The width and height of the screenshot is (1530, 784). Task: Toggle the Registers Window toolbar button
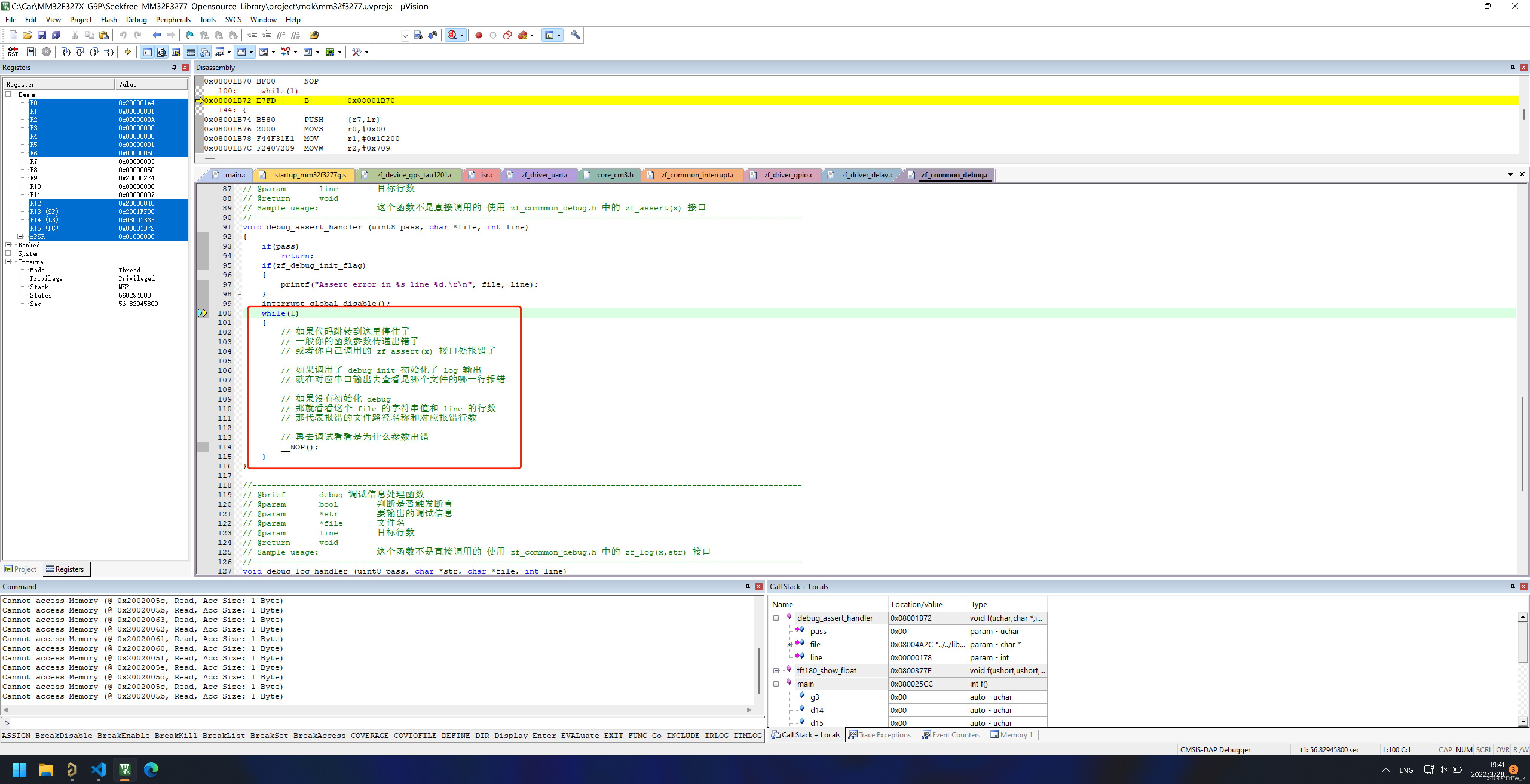[x=191, y=52]
